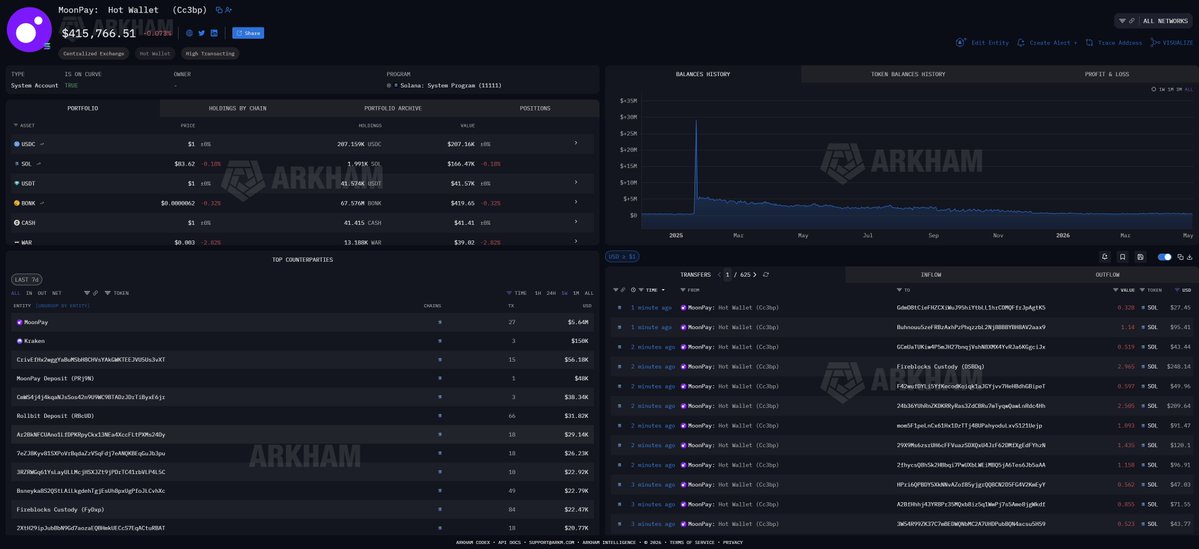1199x549 pixels.
Task: Click Trace Address link
Action: (1114, 43)
